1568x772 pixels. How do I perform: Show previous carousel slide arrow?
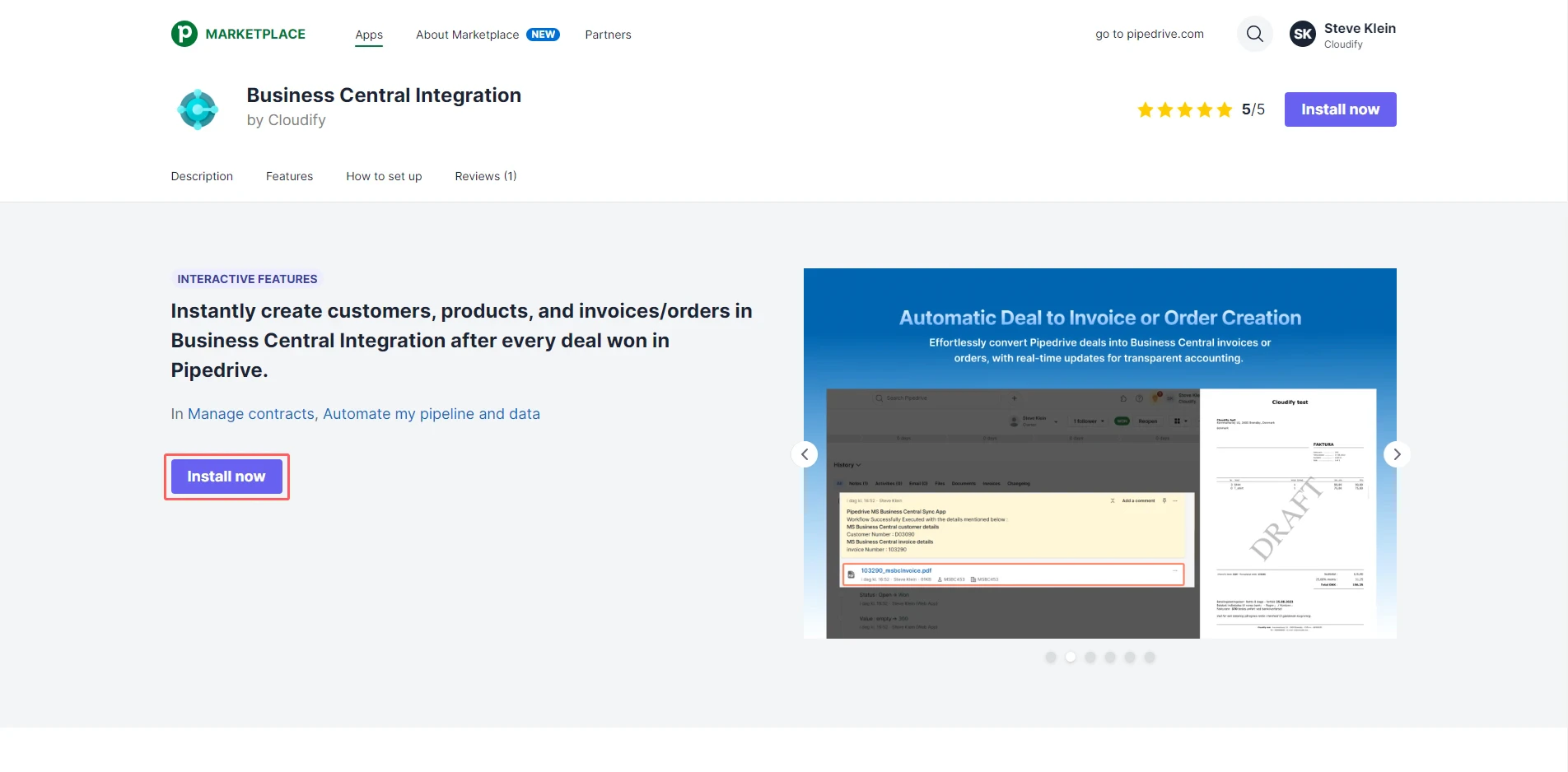(x=805, y=454)
